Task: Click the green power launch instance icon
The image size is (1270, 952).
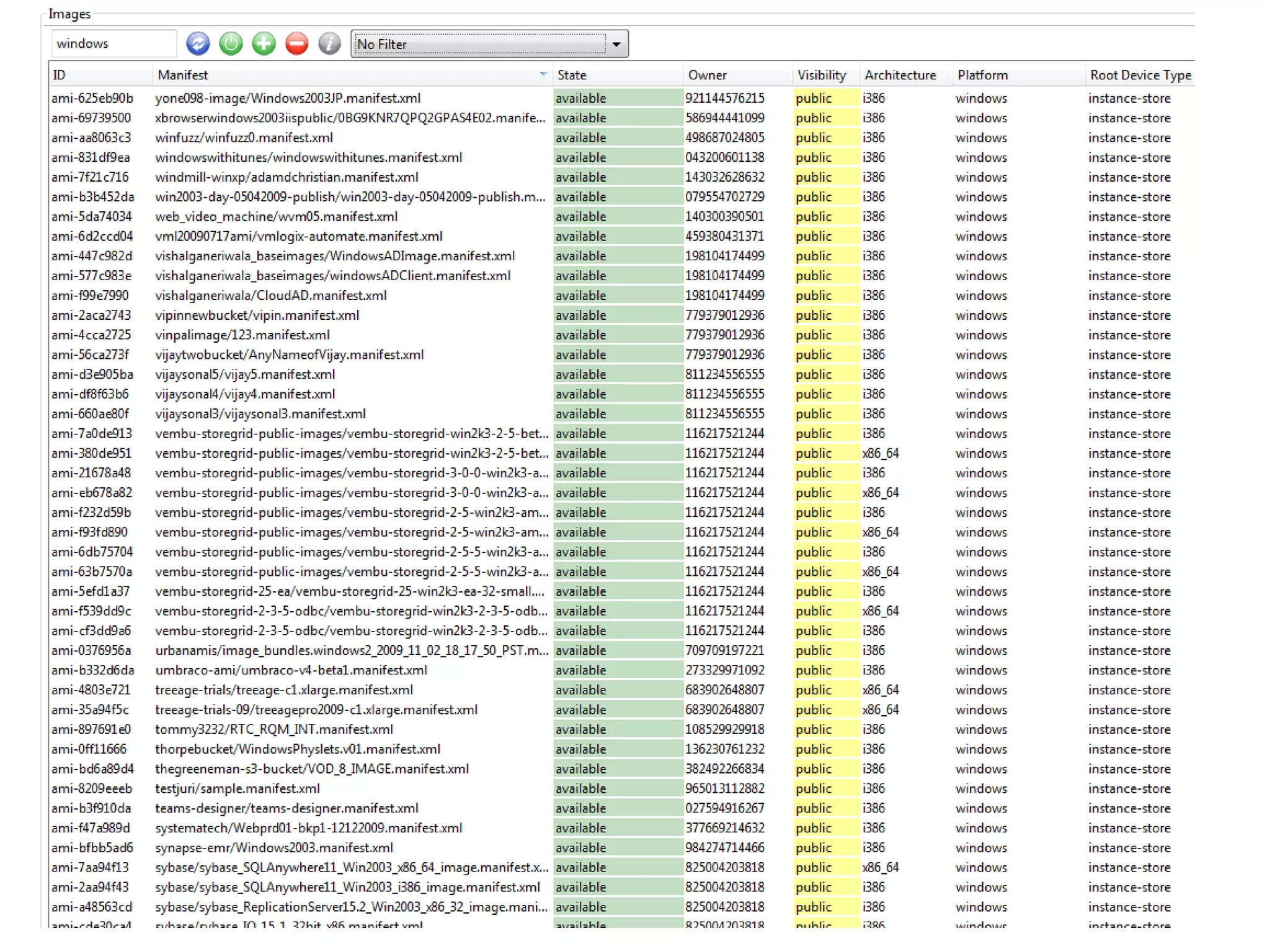Action: [x=231, y=44]
